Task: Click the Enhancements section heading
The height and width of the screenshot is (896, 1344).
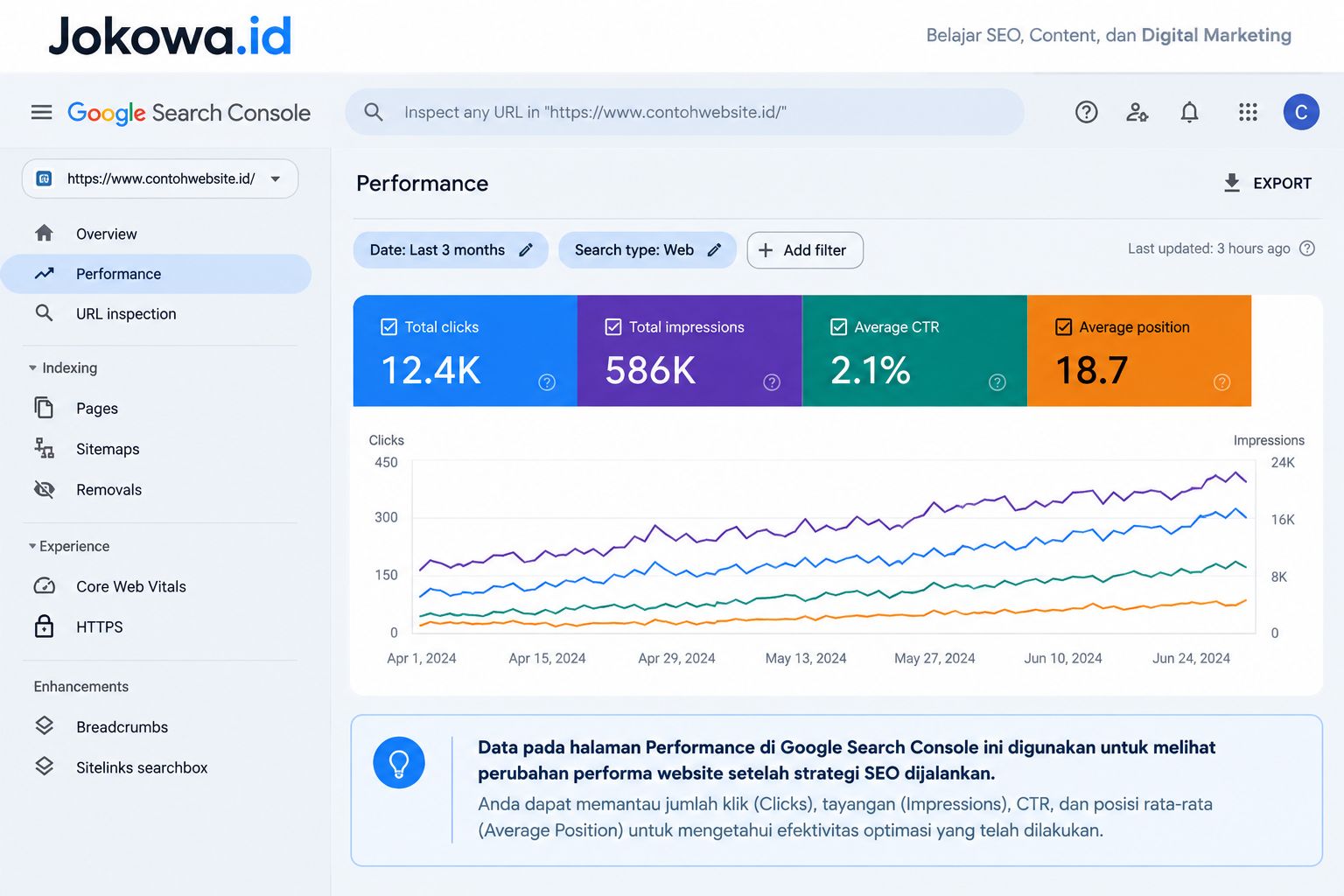Action: click(x=81, y=687)
